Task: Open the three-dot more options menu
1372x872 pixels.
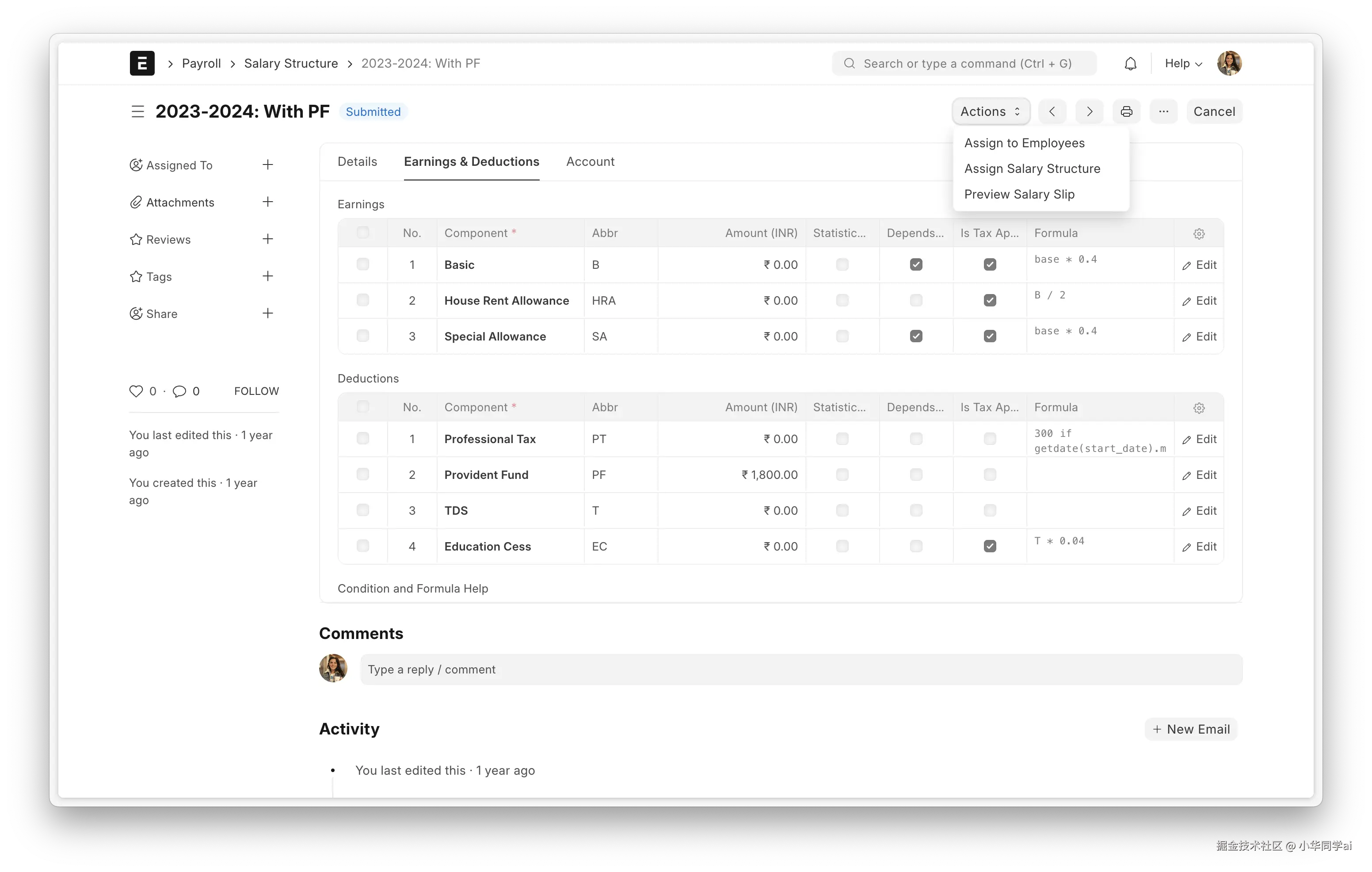Action: pos(1163,112)
